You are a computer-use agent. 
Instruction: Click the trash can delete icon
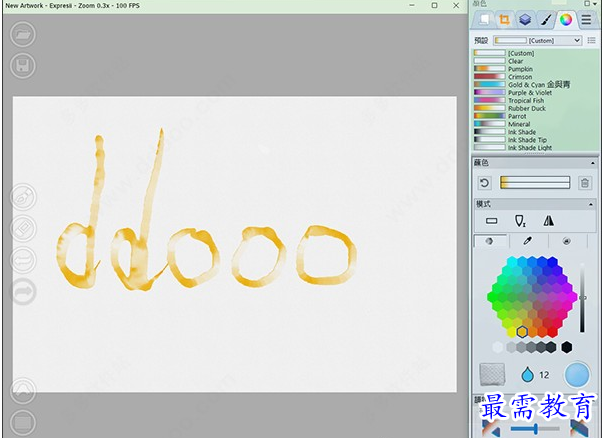tap(585, 183)
